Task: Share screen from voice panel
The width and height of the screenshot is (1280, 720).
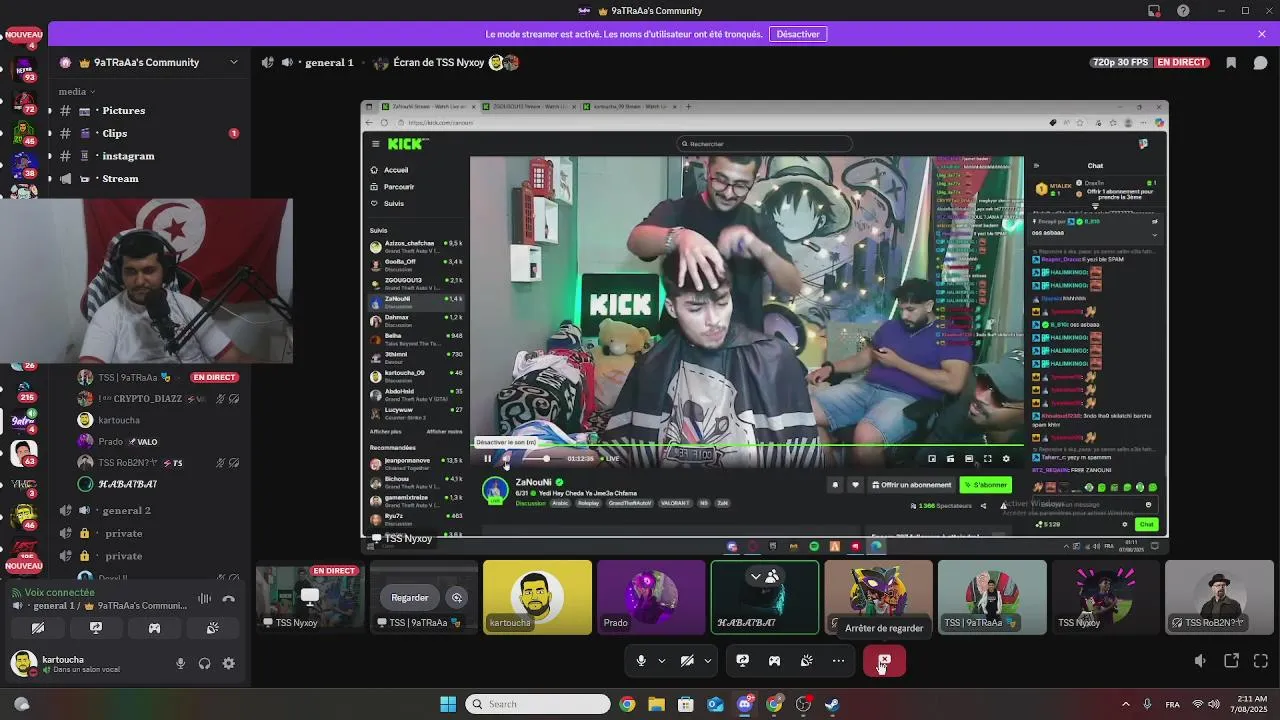Action: click(96, 628)
